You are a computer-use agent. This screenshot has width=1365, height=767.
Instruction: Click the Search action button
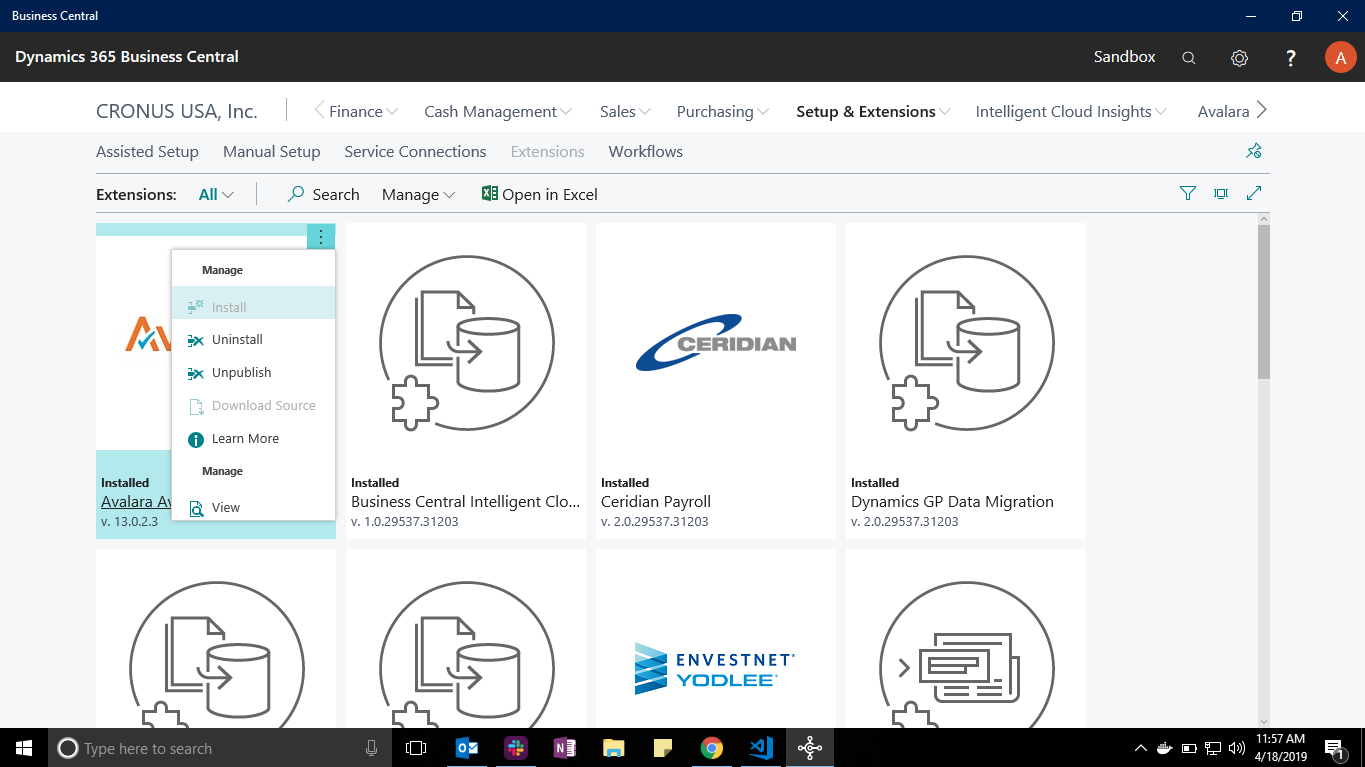click(x=323, y=195)
